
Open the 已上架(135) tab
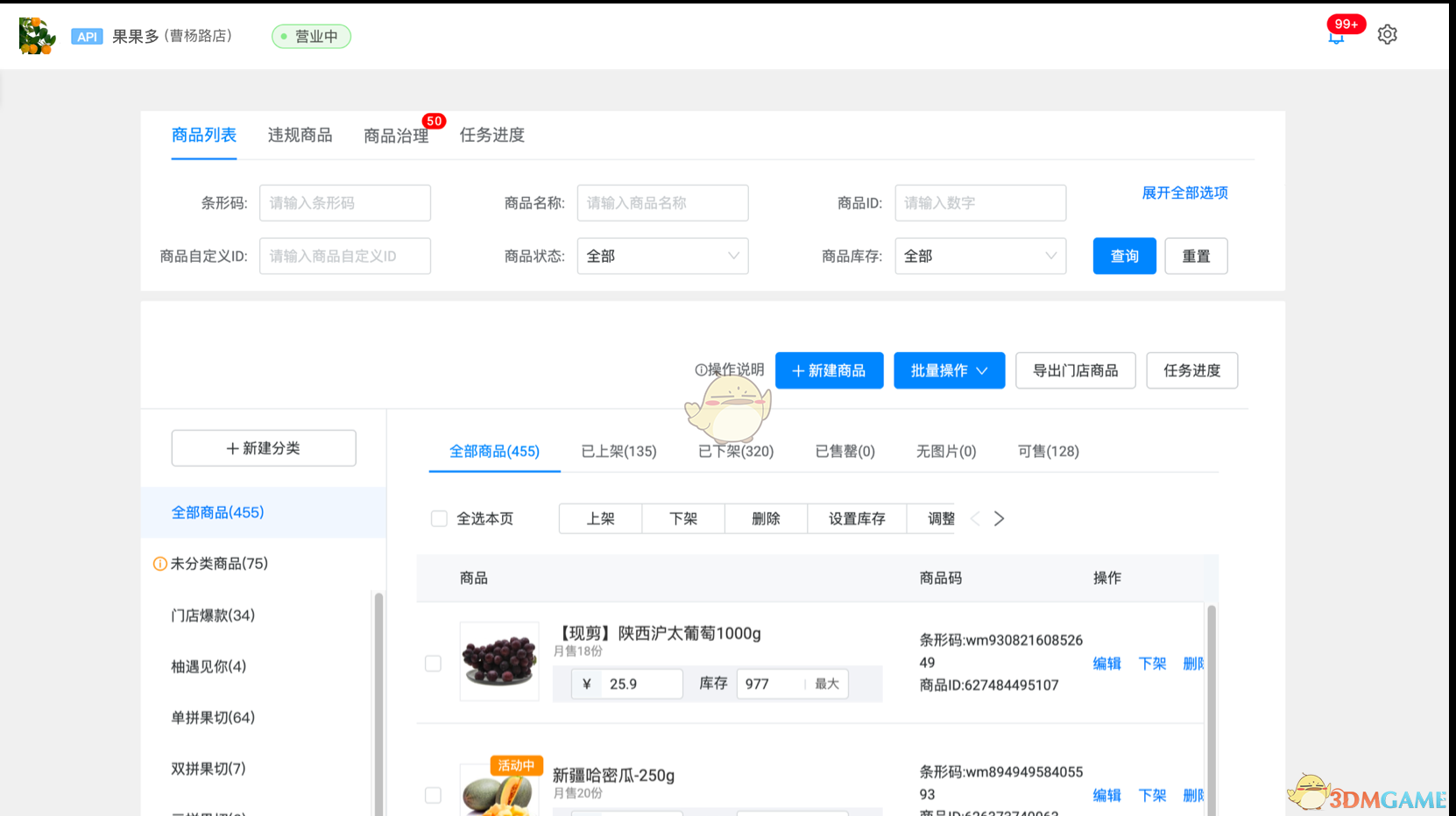coord(618,451)
